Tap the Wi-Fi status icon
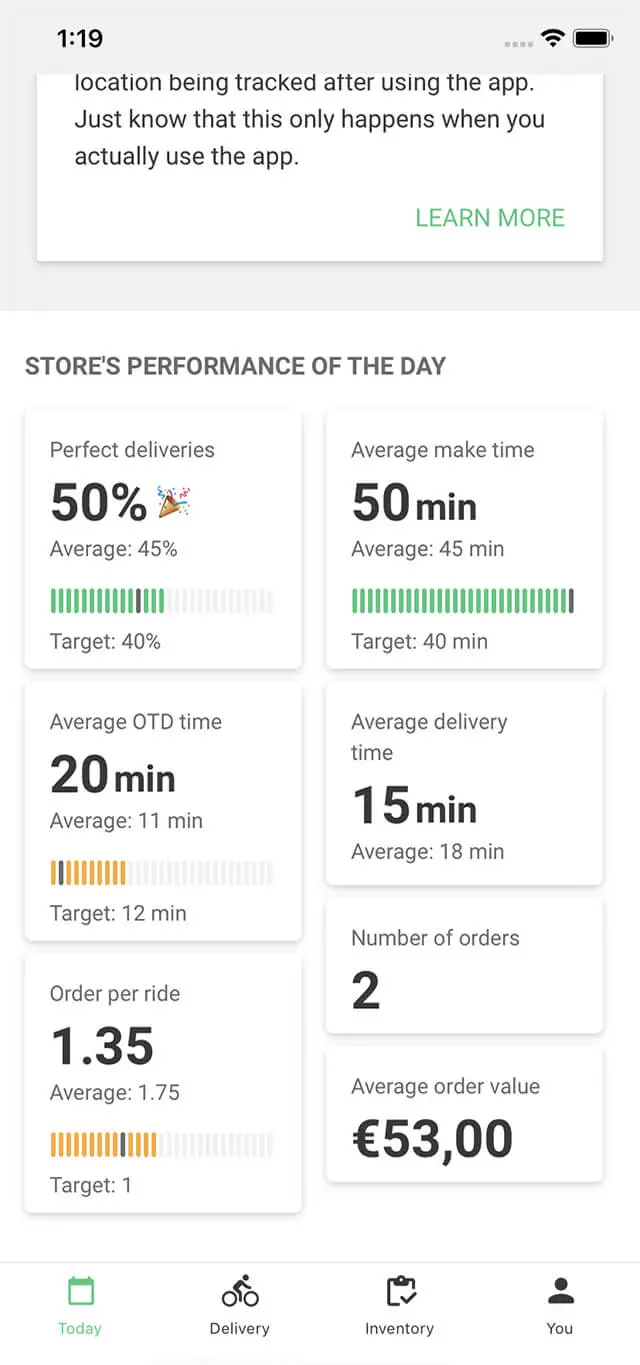 point(552,39)
